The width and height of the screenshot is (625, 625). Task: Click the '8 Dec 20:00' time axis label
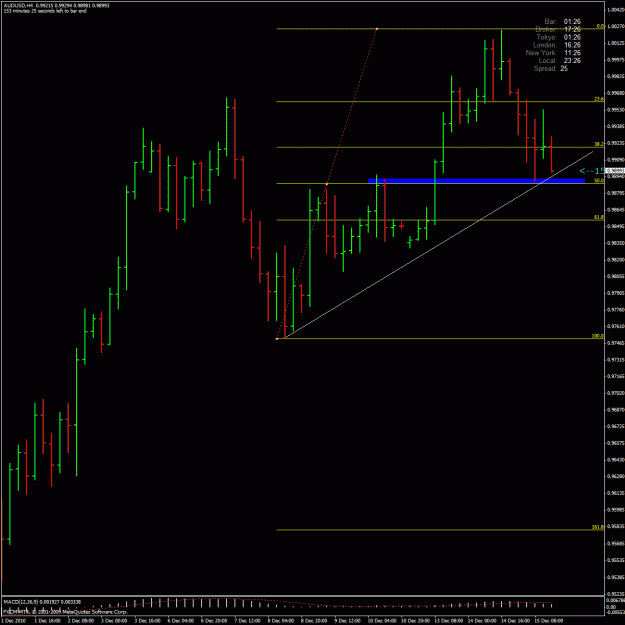click(x=314, y=621)
